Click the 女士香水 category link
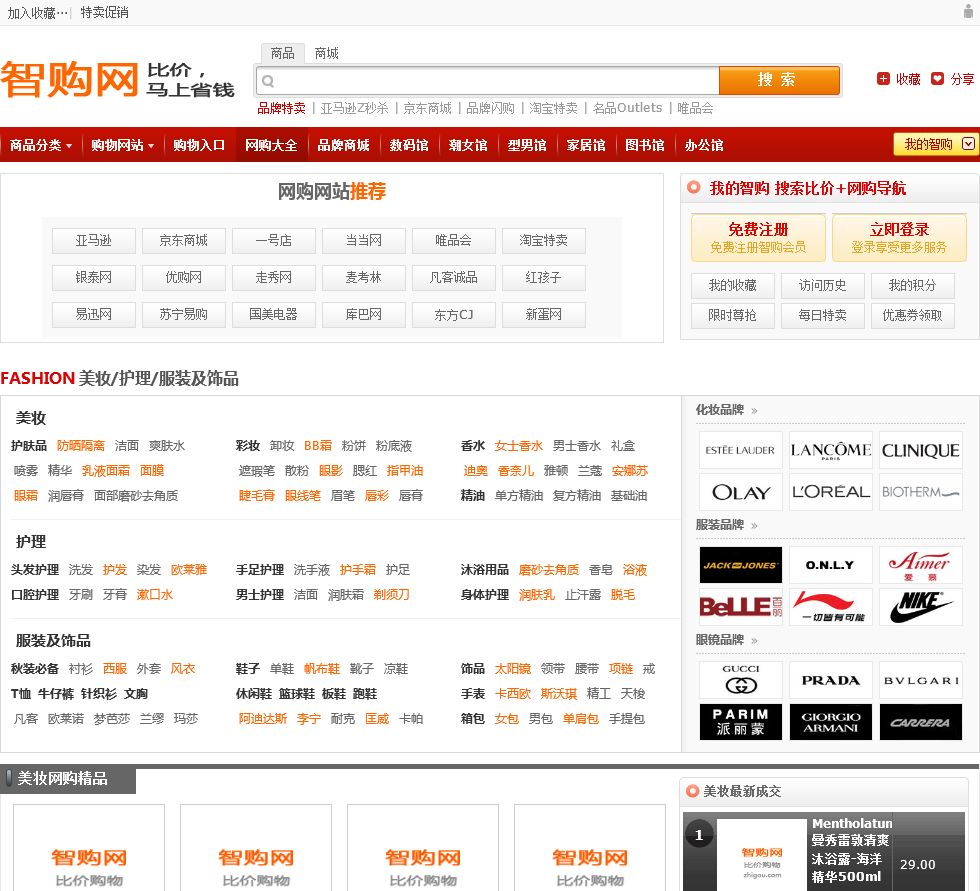 519,446
